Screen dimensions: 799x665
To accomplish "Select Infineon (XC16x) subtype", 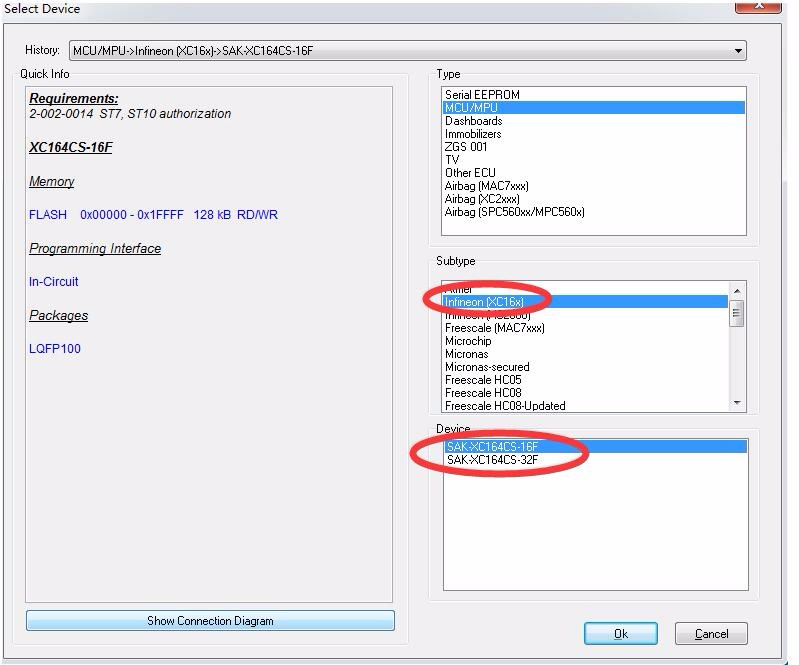I will click(585, 302).
